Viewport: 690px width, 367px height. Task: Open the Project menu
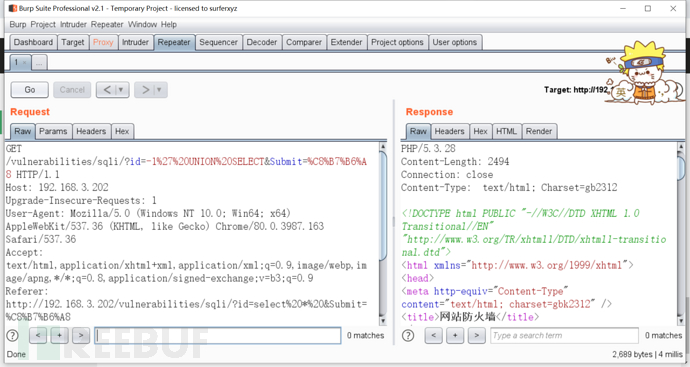(43, 25)
